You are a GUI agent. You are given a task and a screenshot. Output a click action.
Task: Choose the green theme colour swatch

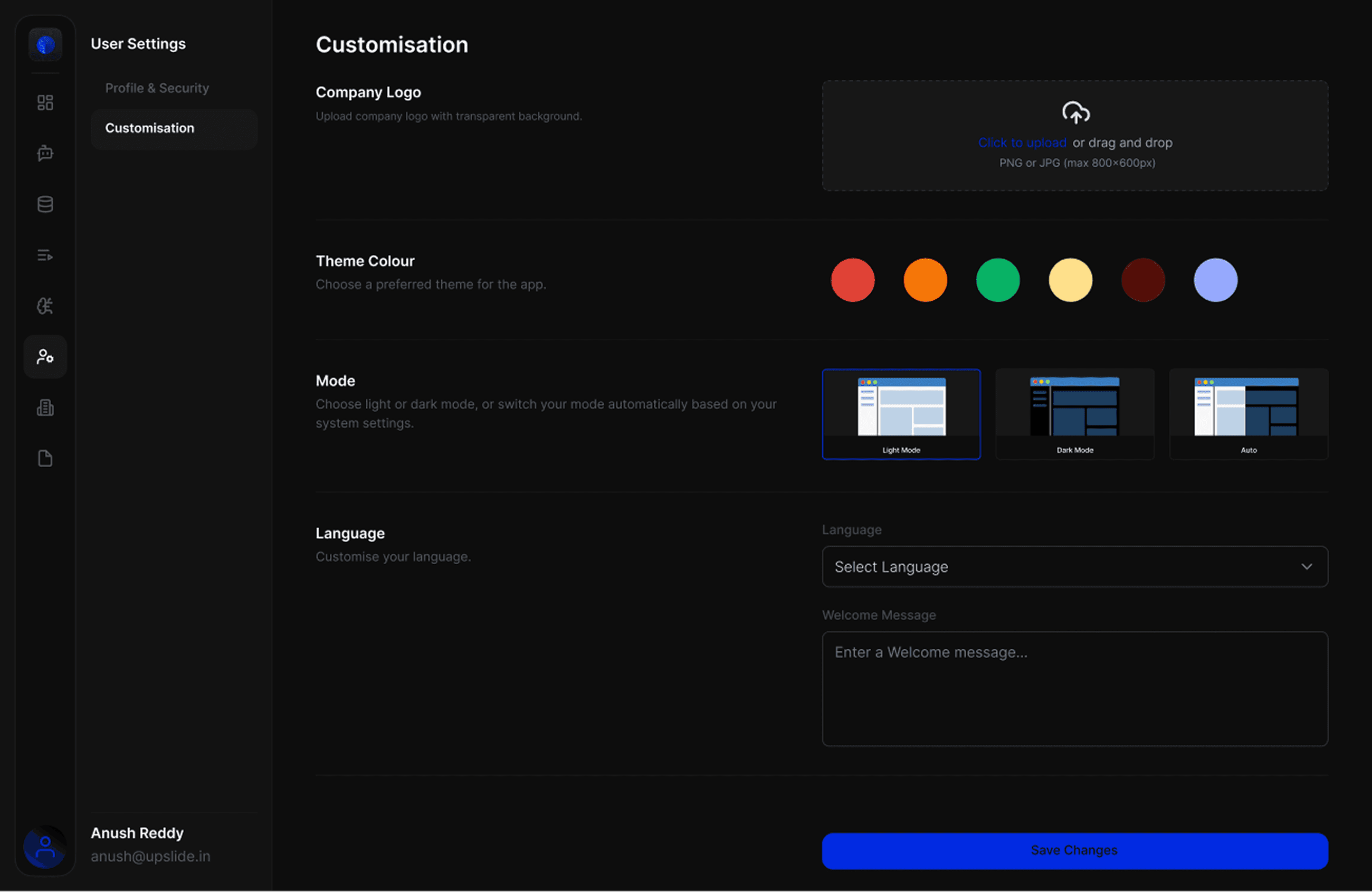(x=997, y=280)
